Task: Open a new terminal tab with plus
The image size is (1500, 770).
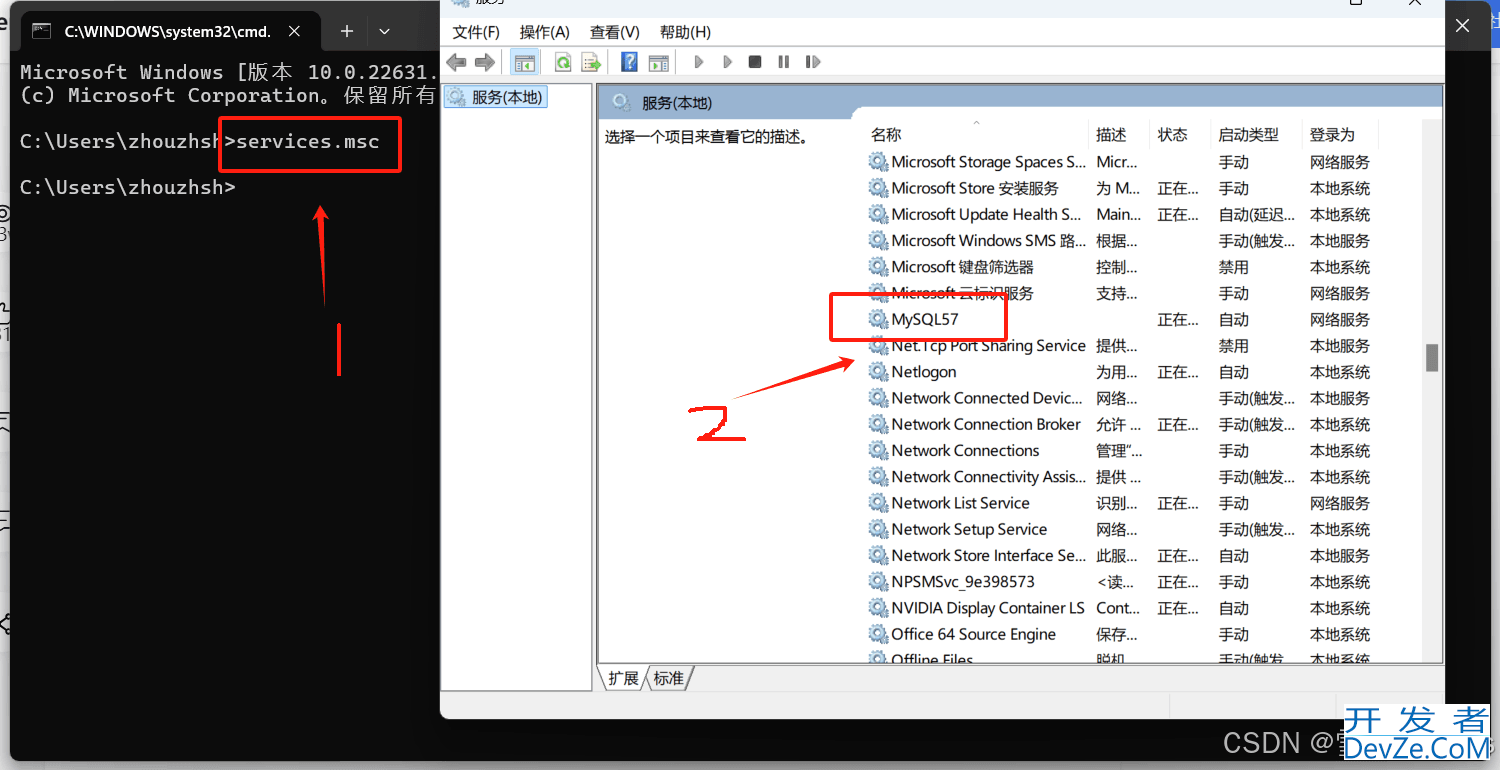Action: coord(346,31)
